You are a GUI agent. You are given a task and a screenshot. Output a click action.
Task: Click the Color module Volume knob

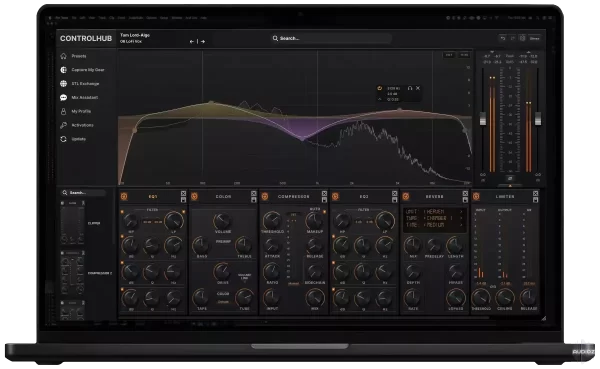point(222,221)
